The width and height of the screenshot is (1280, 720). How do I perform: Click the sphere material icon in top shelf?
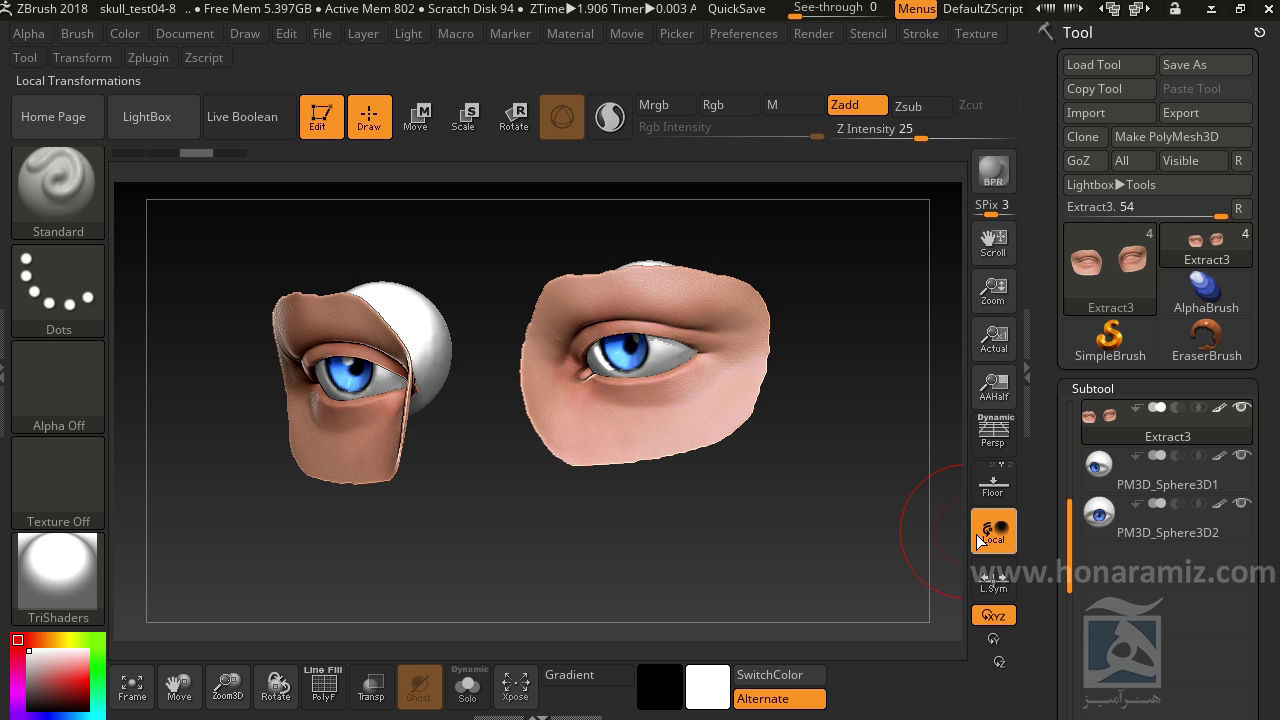click(x=562, y=117)
